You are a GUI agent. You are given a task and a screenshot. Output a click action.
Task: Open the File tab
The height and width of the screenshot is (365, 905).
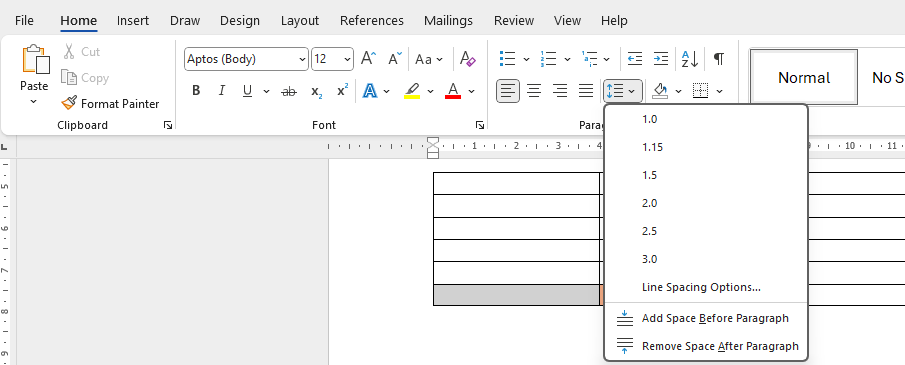24,21
